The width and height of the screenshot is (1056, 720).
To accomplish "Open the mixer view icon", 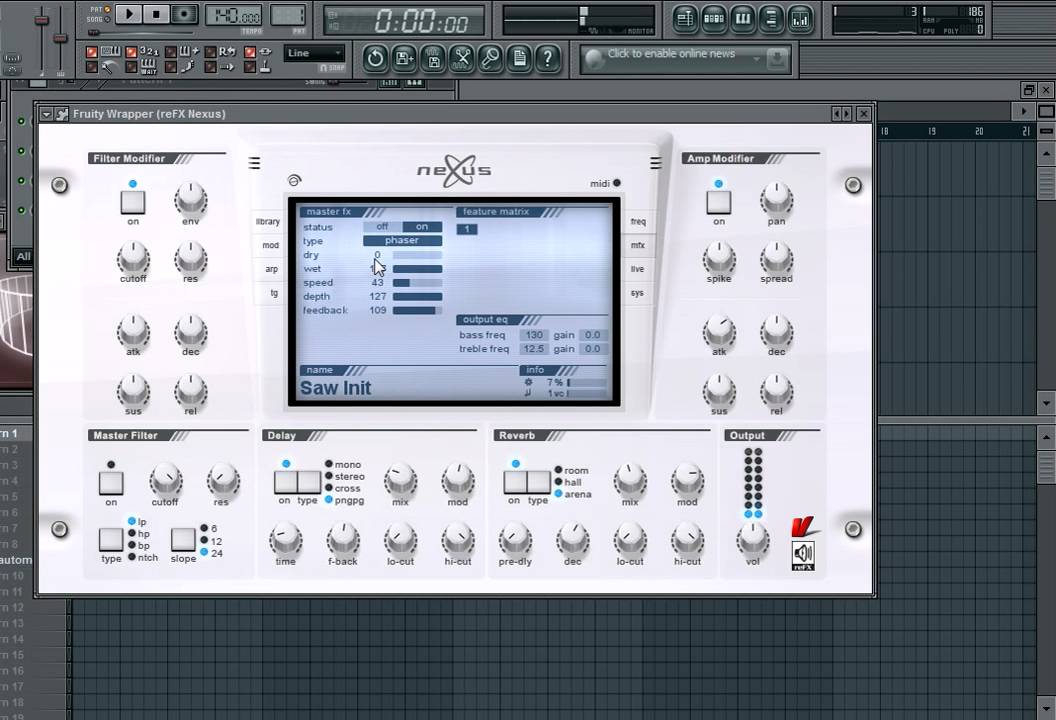I will click(x=800, y=20).
